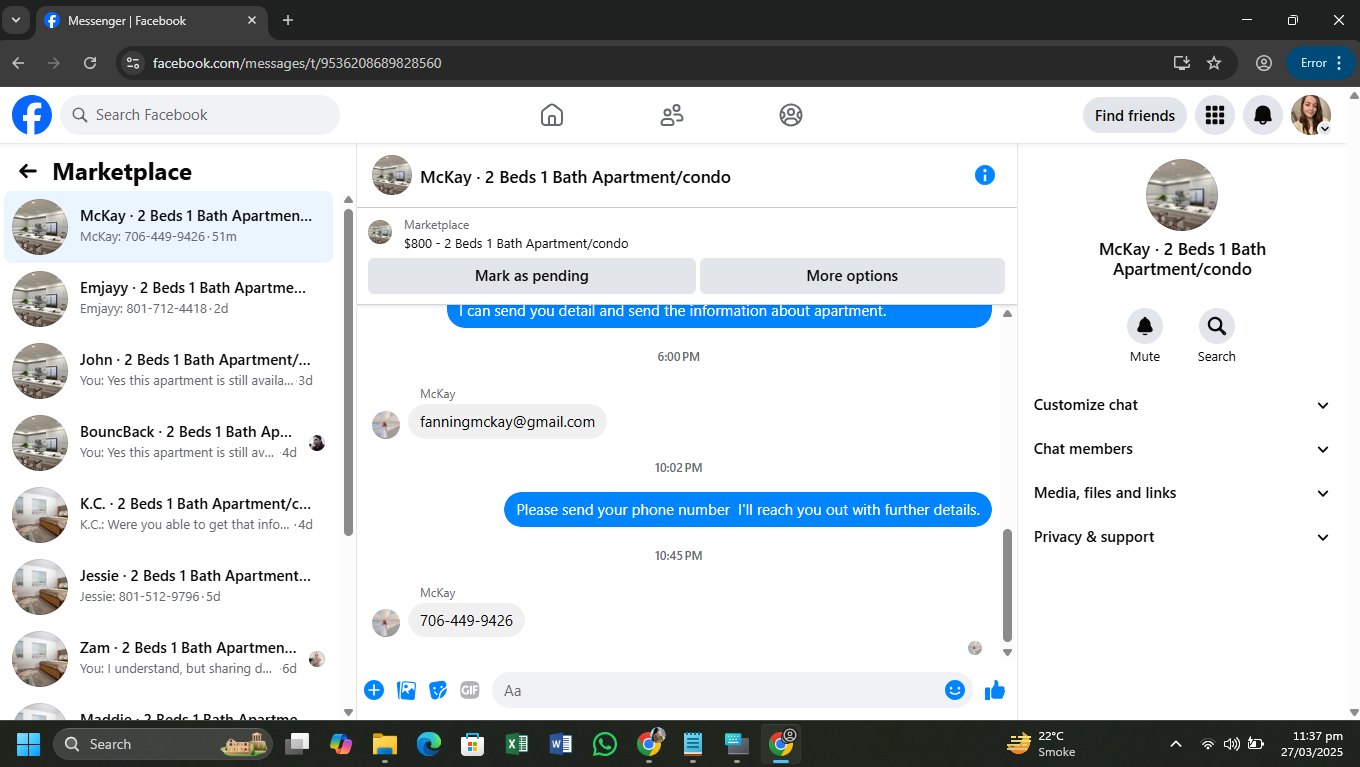The height and width of the screenshot is (767, 1360).
Task: Choose a sticker from the composer
Action: coord(438,690)
